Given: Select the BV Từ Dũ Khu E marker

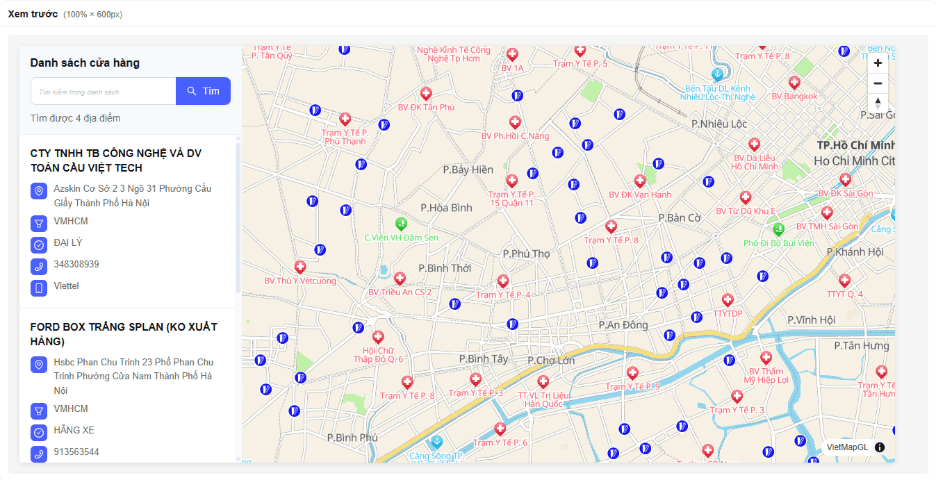Looking at the screenshot, I should coord(745,198).
